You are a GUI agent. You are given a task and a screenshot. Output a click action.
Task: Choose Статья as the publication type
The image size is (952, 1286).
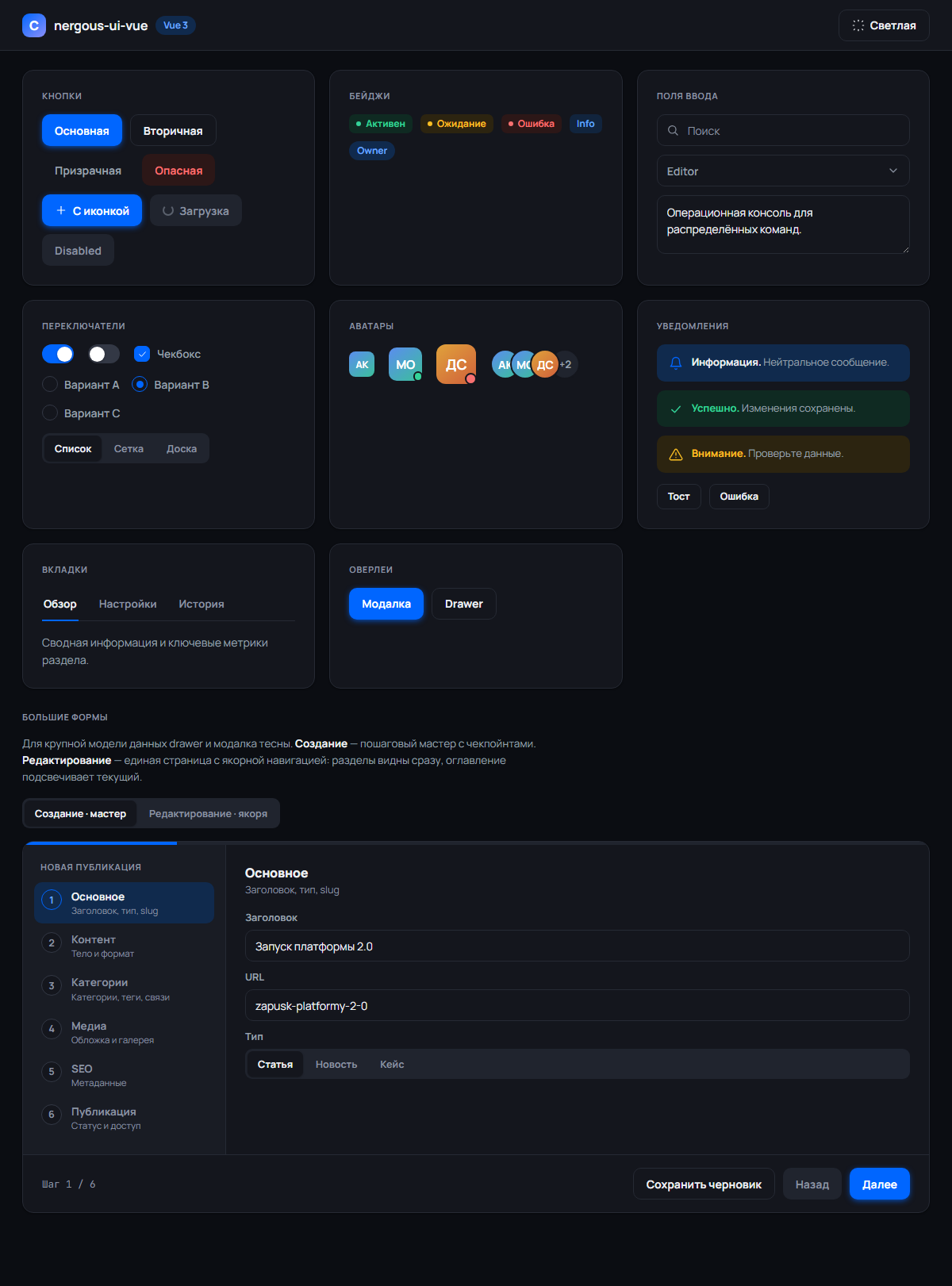tap(275, 1064)
